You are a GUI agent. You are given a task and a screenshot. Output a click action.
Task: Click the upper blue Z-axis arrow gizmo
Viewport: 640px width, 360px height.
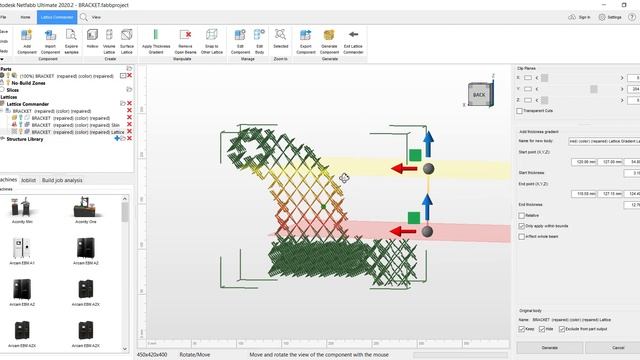point(428,144)
